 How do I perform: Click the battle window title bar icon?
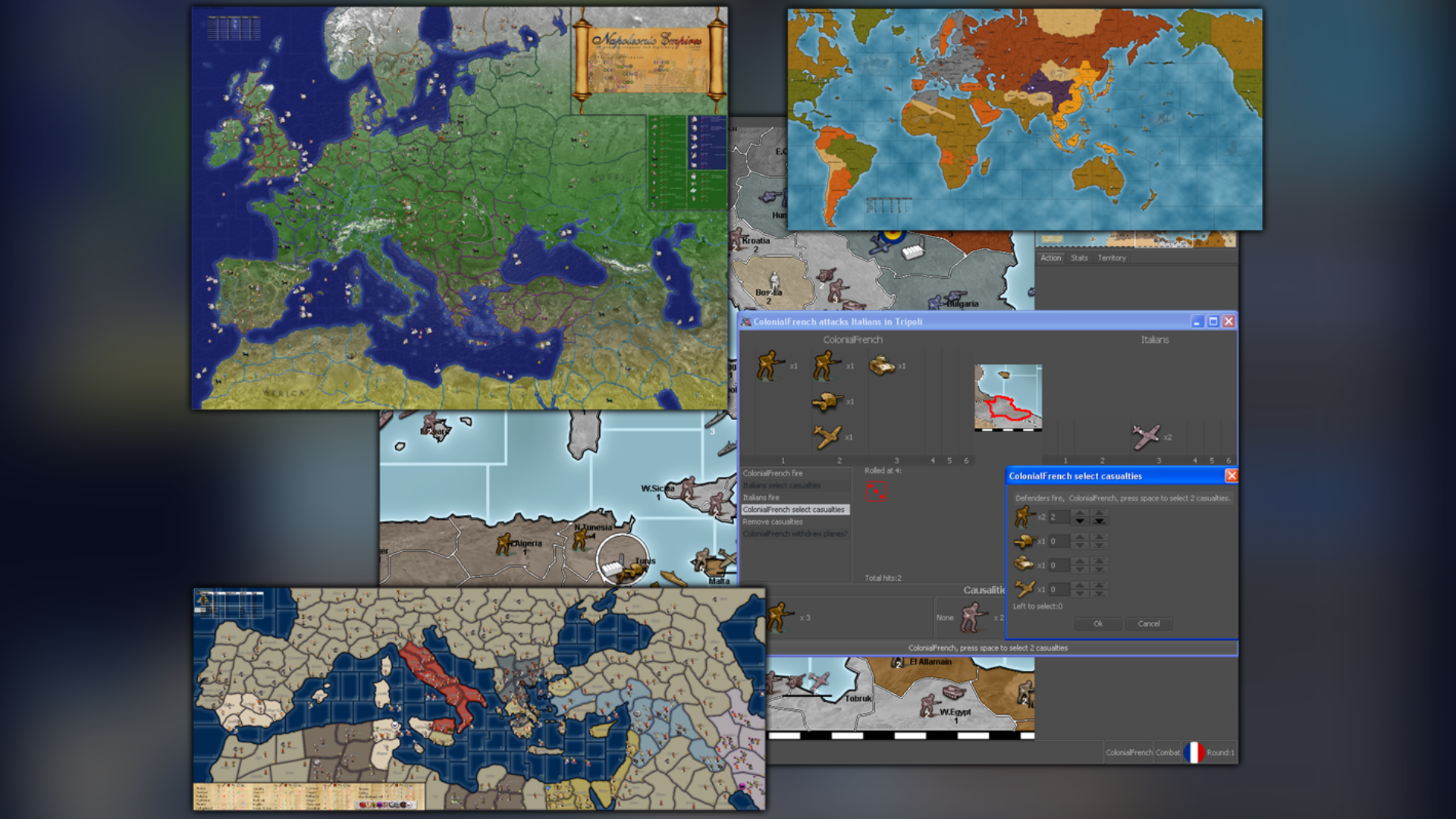[x=745, y=322]
